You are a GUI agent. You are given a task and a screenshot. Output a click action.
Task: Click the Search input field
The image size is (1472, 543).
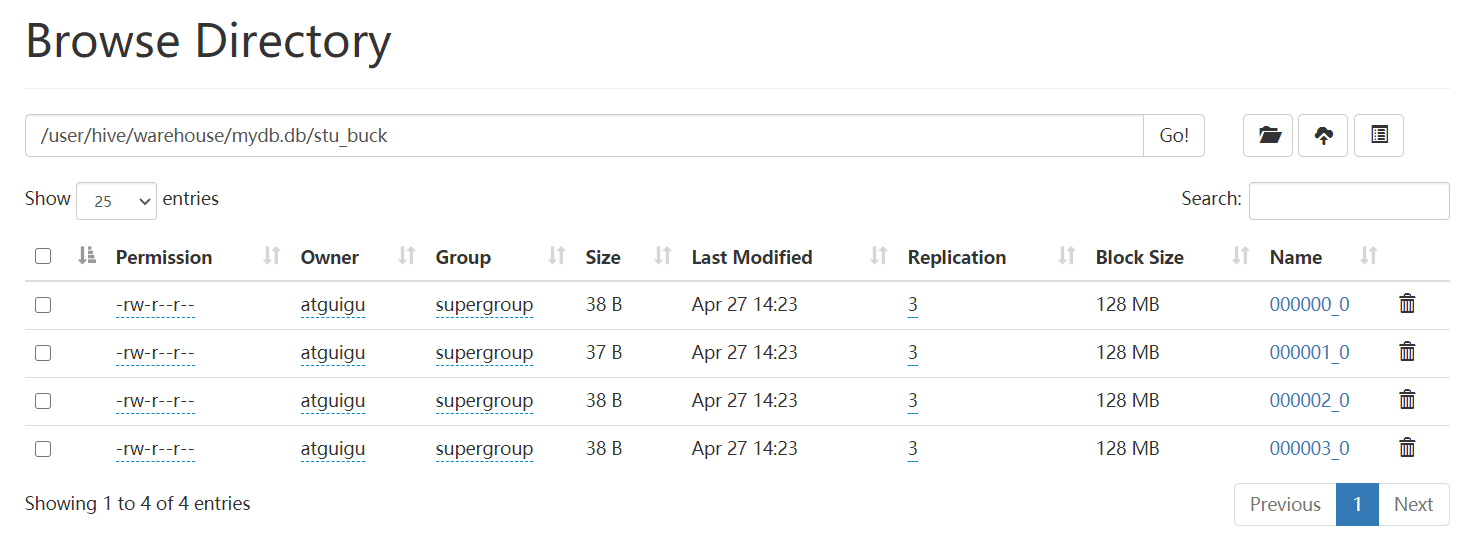coord(1349,201)
